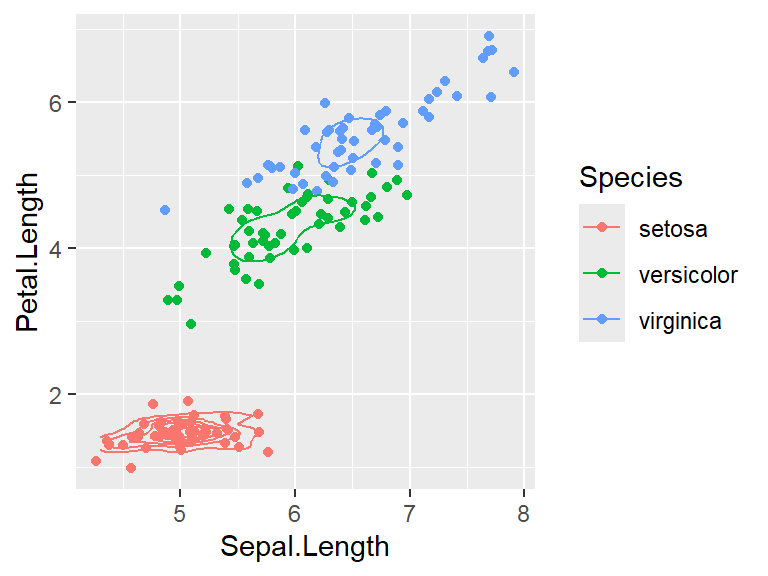
Task: Click the y-axis tick label 6
Action: click(57, 102)
